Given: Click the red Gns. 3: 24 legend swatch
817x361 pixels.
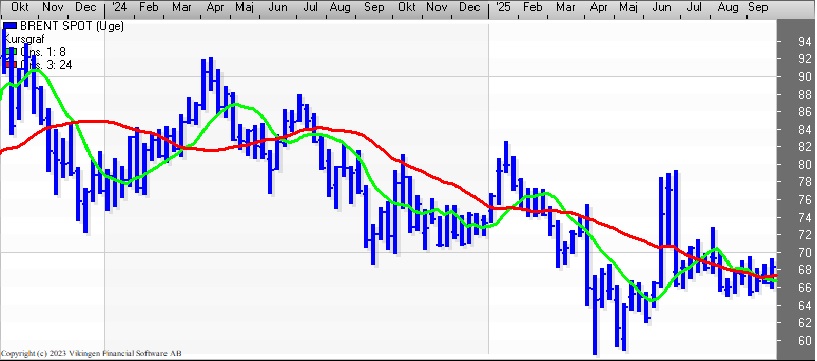Looking at the screenshot, I should [10, 65].
